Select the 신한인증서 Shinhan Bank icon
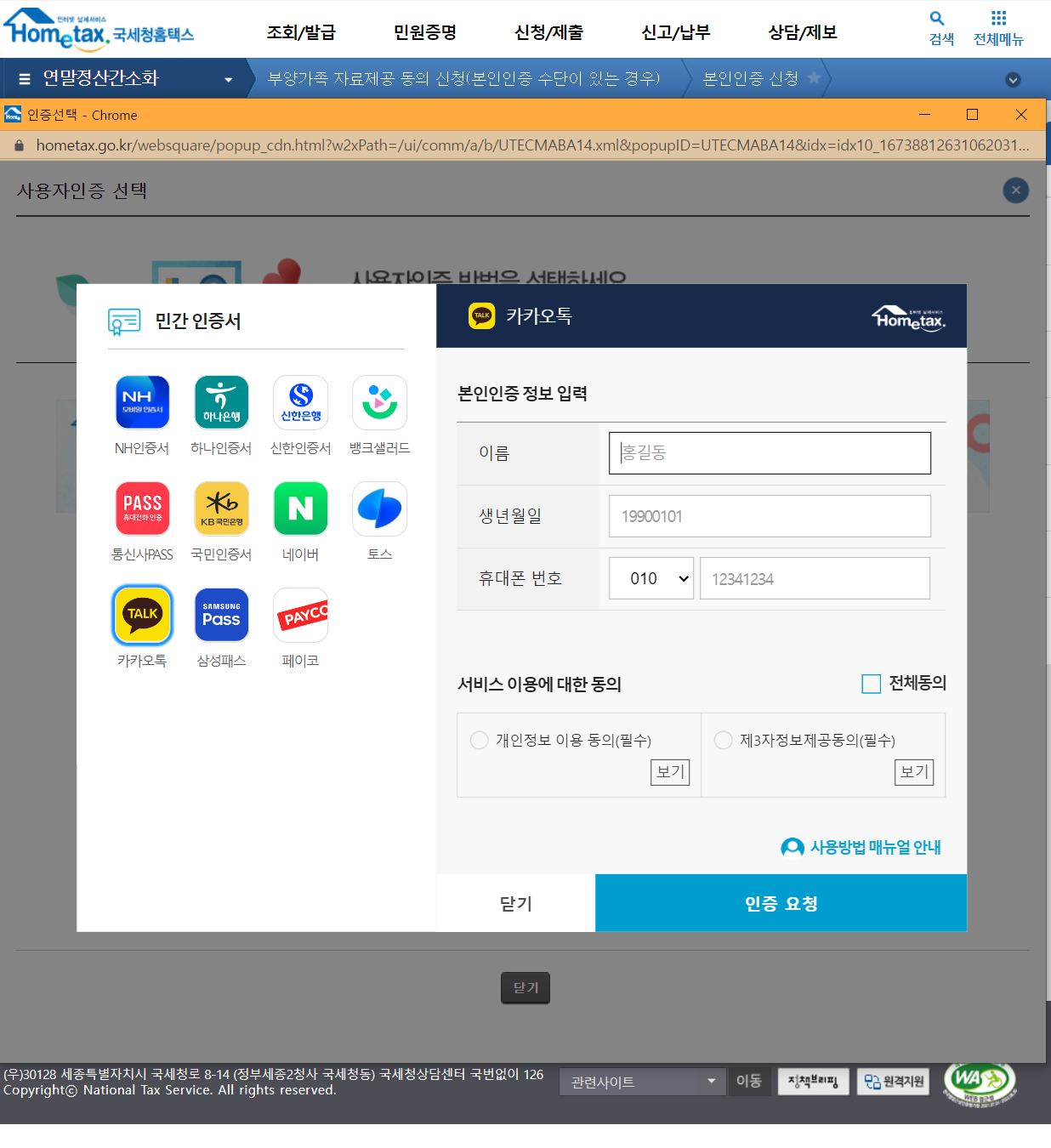This screenshot has width=1051, height=1148. click(x=300, y=402)
